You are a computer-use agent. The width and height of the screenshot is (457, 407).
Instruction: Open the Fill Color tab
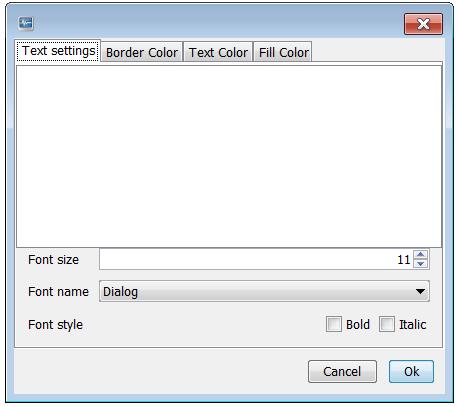pyautogui.click(x=283, y=52)
